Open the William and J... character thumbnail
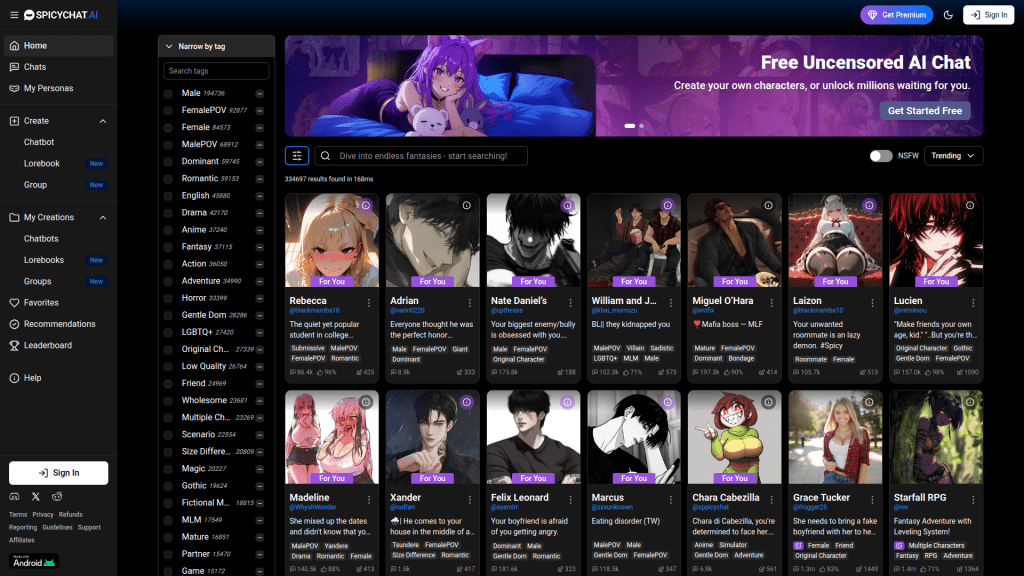Screen dimensions: 1024x576 pyautogui.click(x=634, y=240)
